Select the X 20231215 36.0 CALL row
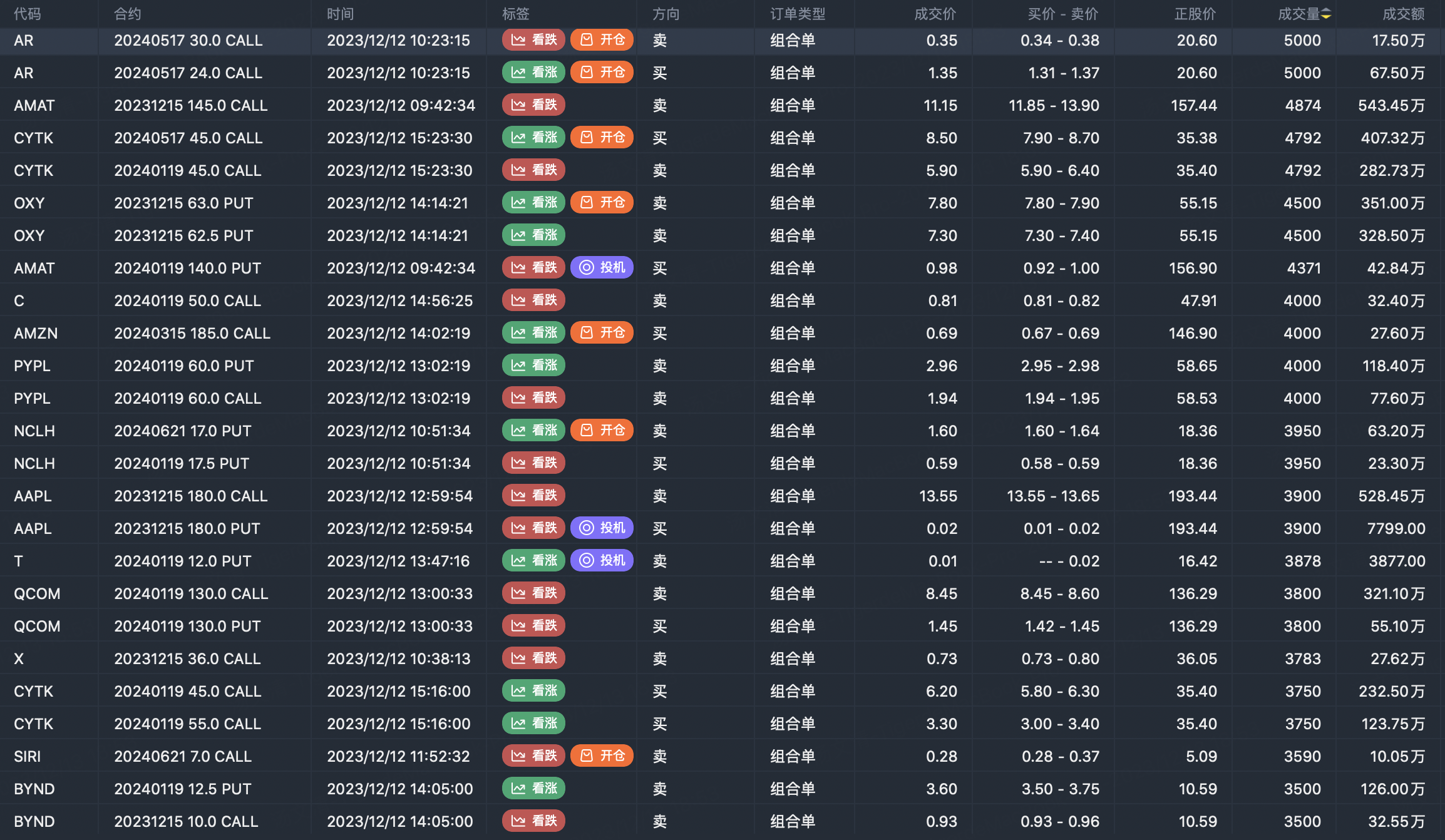1445x840 pixels. point(187,658)
